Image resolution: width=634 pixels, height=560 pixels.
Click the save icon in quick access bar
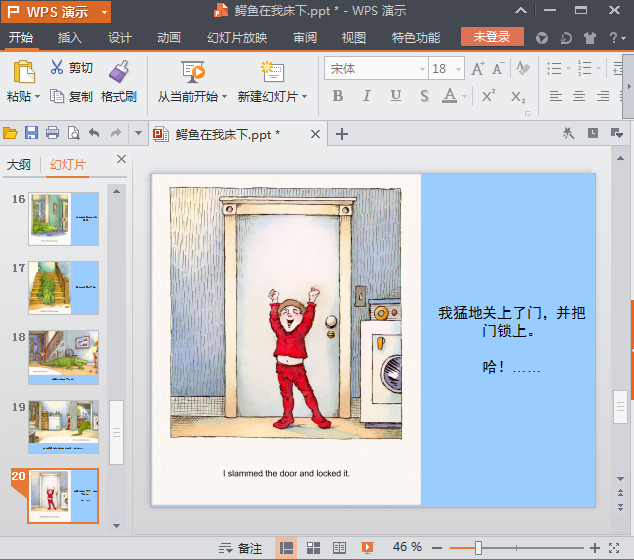coord(31,133)
